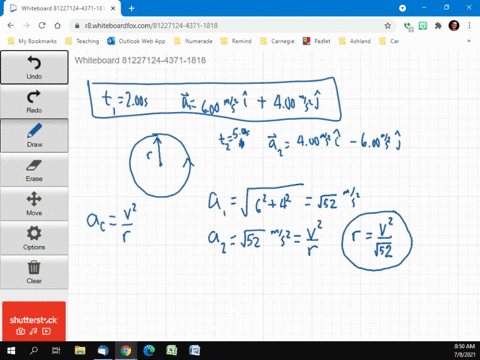Image resolution: width=480 pixels, height=360 pixels.
Task: Go back in browser history
Action: [x=11, y=26]
